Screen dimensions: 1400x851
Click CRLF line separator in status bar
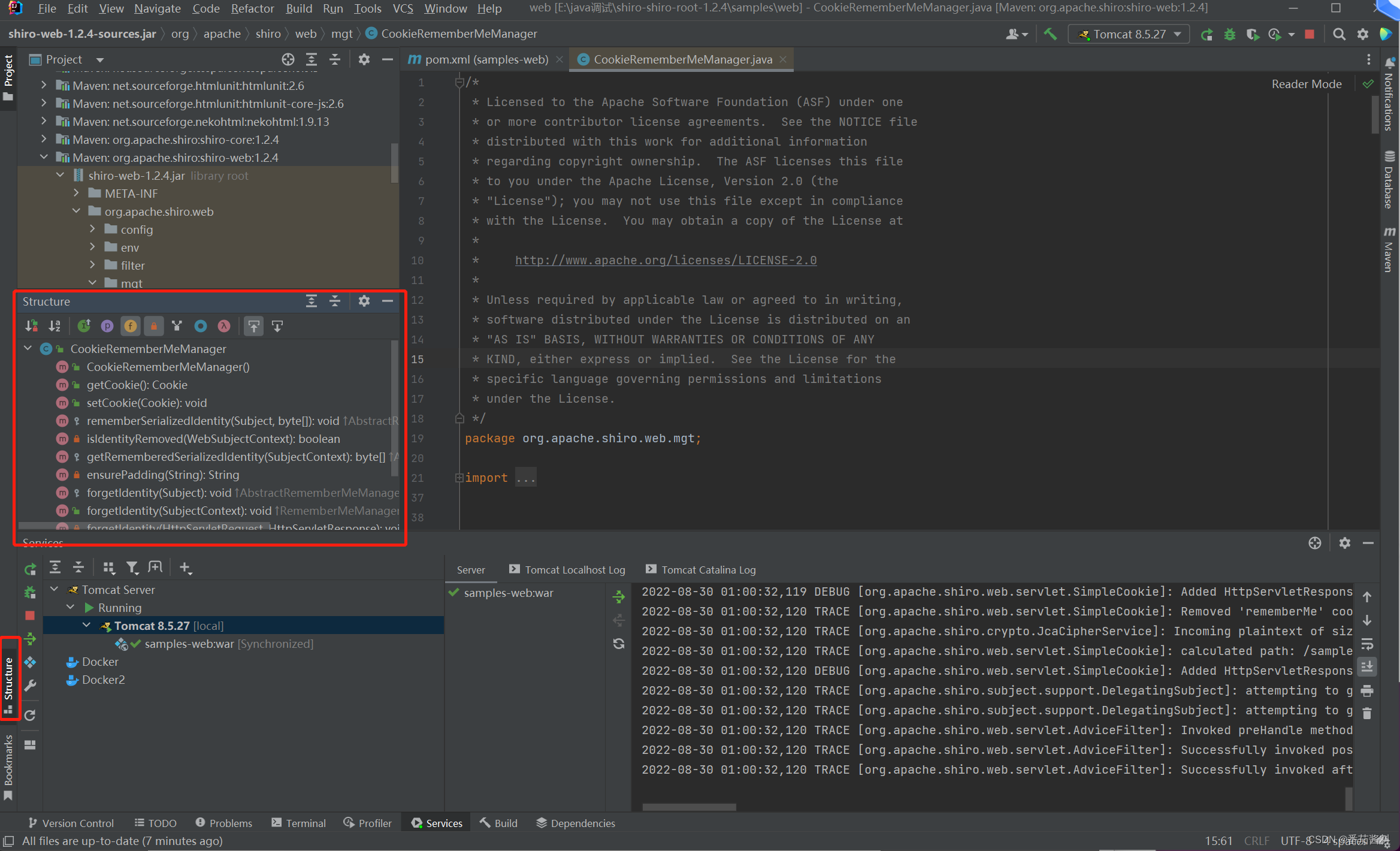(x=1257, y=841)
